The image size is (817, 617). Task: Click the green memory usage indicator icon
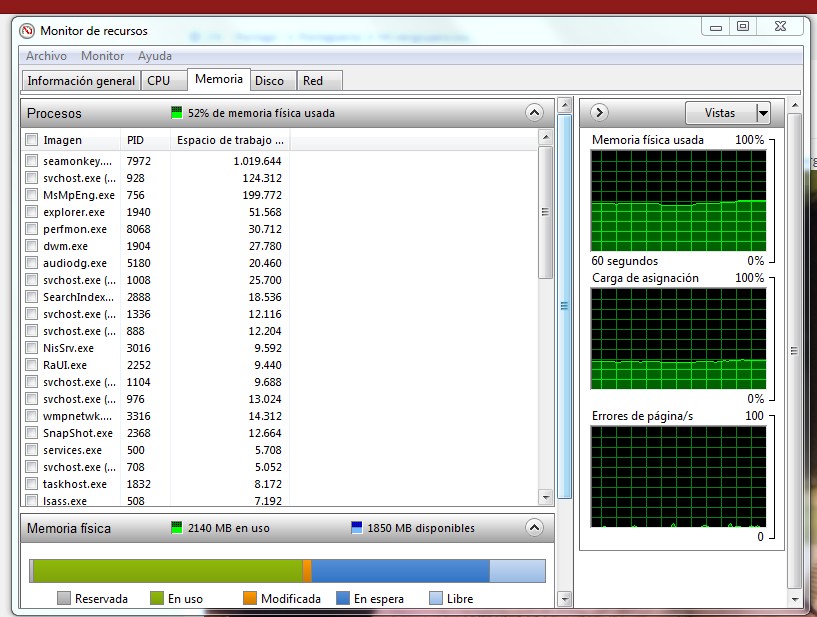[x=177, y=113]
